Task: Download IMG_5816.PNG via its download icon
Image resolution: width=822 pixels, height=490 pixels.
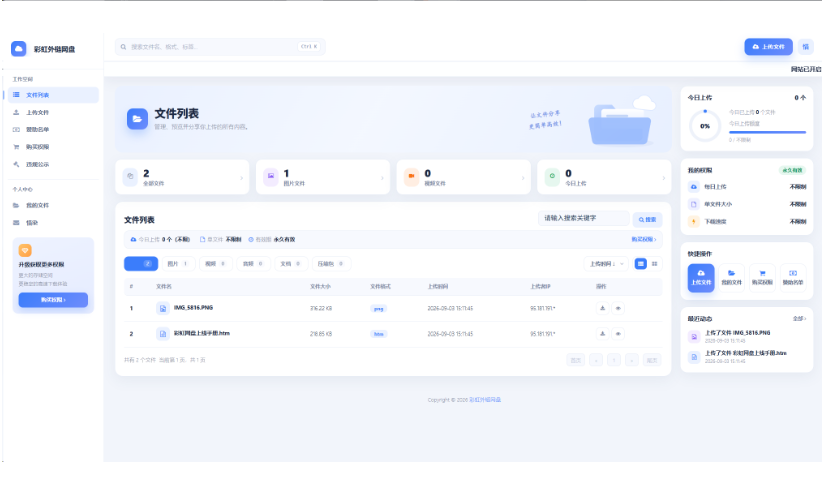Action: click(602, 308)
